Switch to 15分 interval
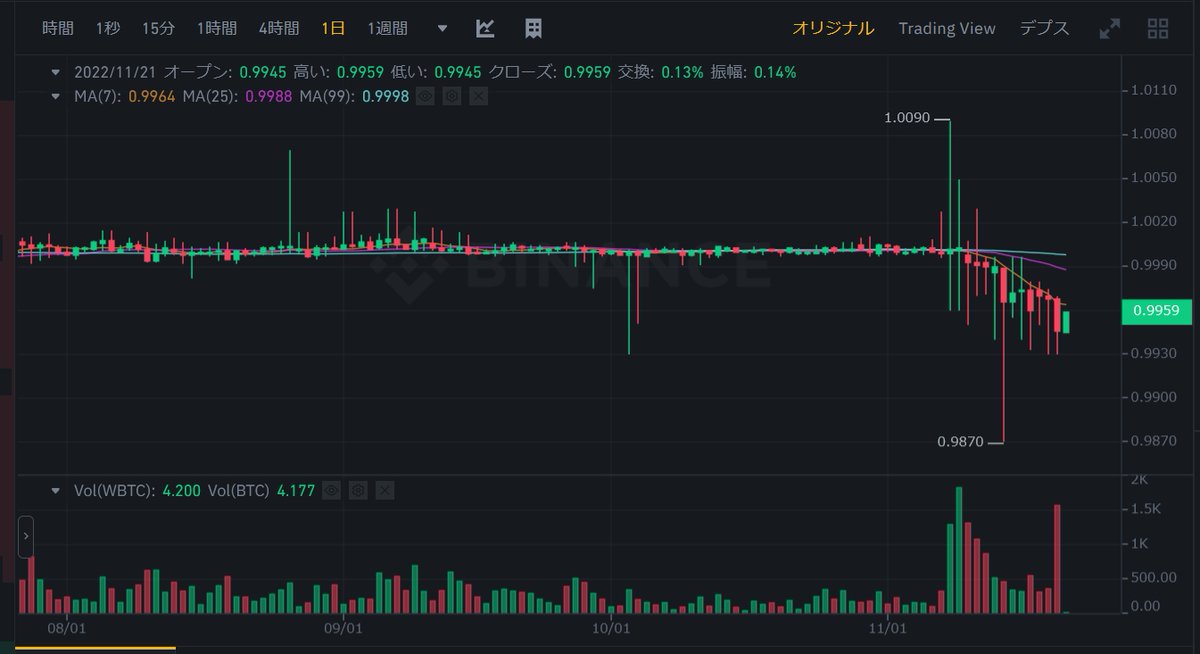The image size is (1200, 654). [x=158, y=28]
